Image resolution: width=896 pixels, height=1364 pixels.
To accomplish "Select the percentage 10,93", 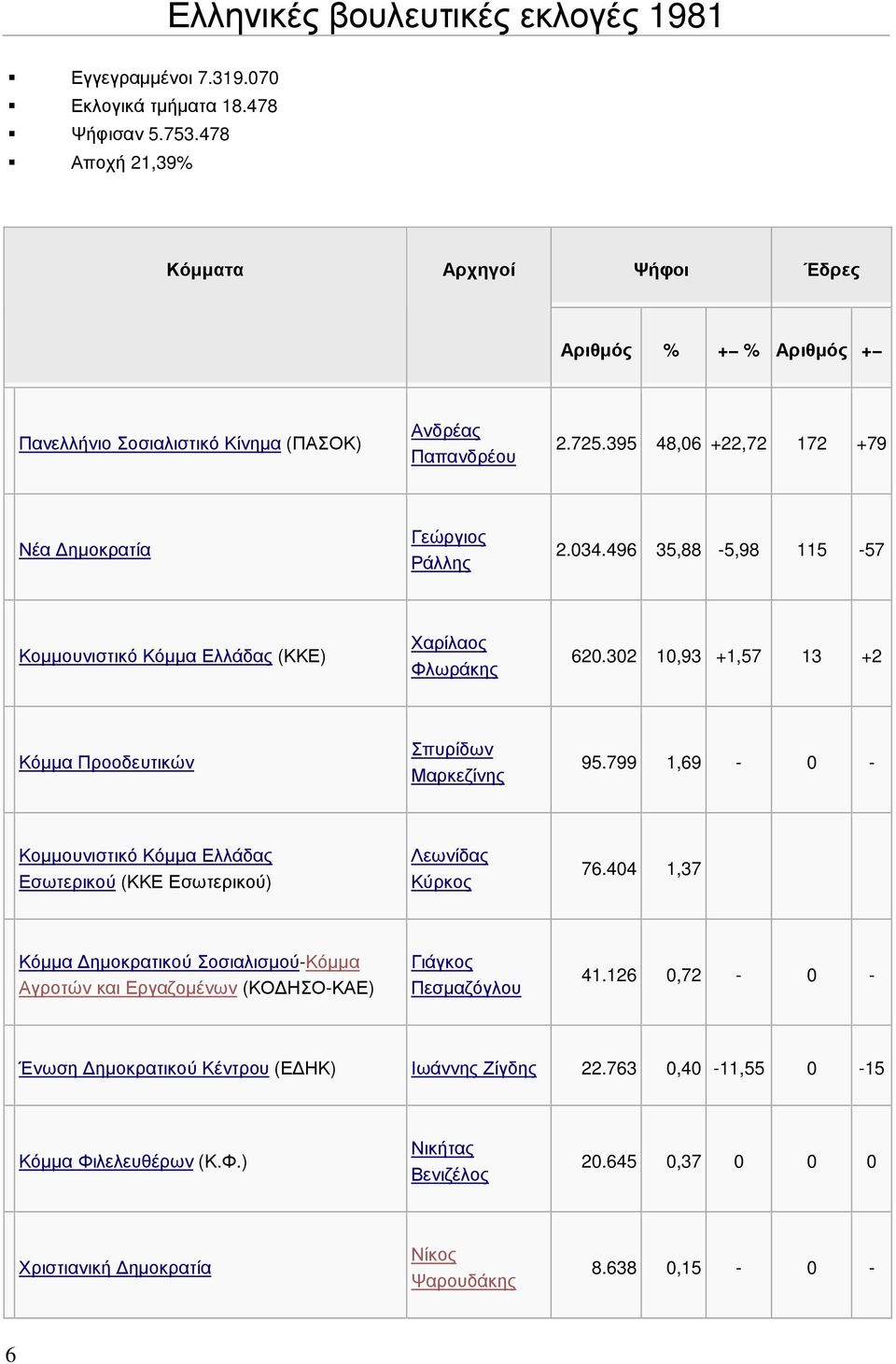I will 679,656.
